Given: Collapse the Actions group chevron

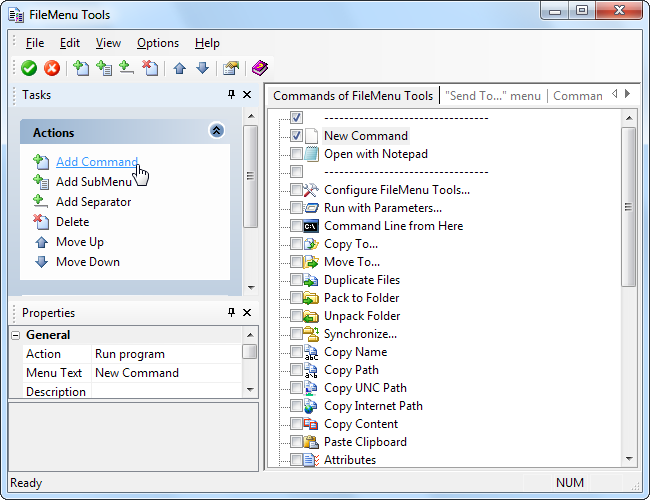Looking at the screenshot, I should (x=216, y=131).
